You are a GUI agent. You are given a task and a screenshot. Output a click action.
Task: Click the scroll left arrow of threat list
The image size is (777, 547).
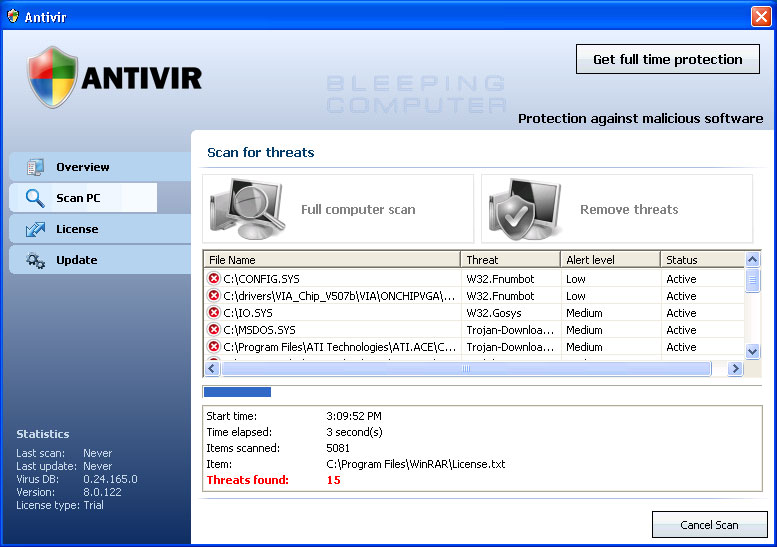212,368
